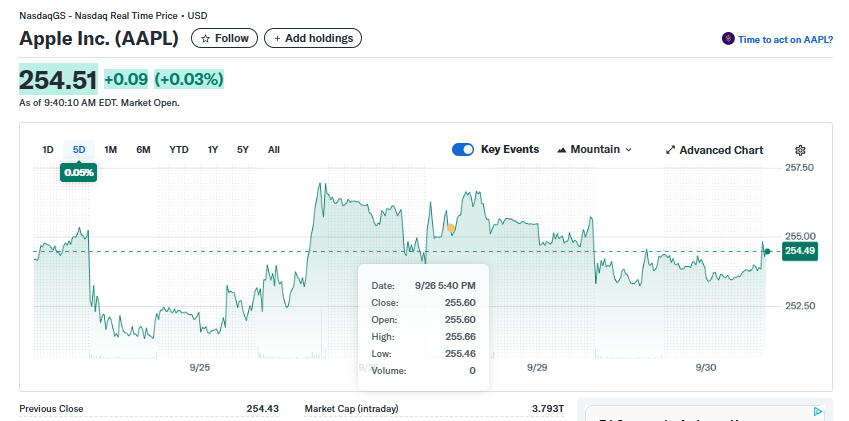849x421 pixels.
Task: Click the Apple Inc. (AAPL) heading
Action: [x=99, y=38]
